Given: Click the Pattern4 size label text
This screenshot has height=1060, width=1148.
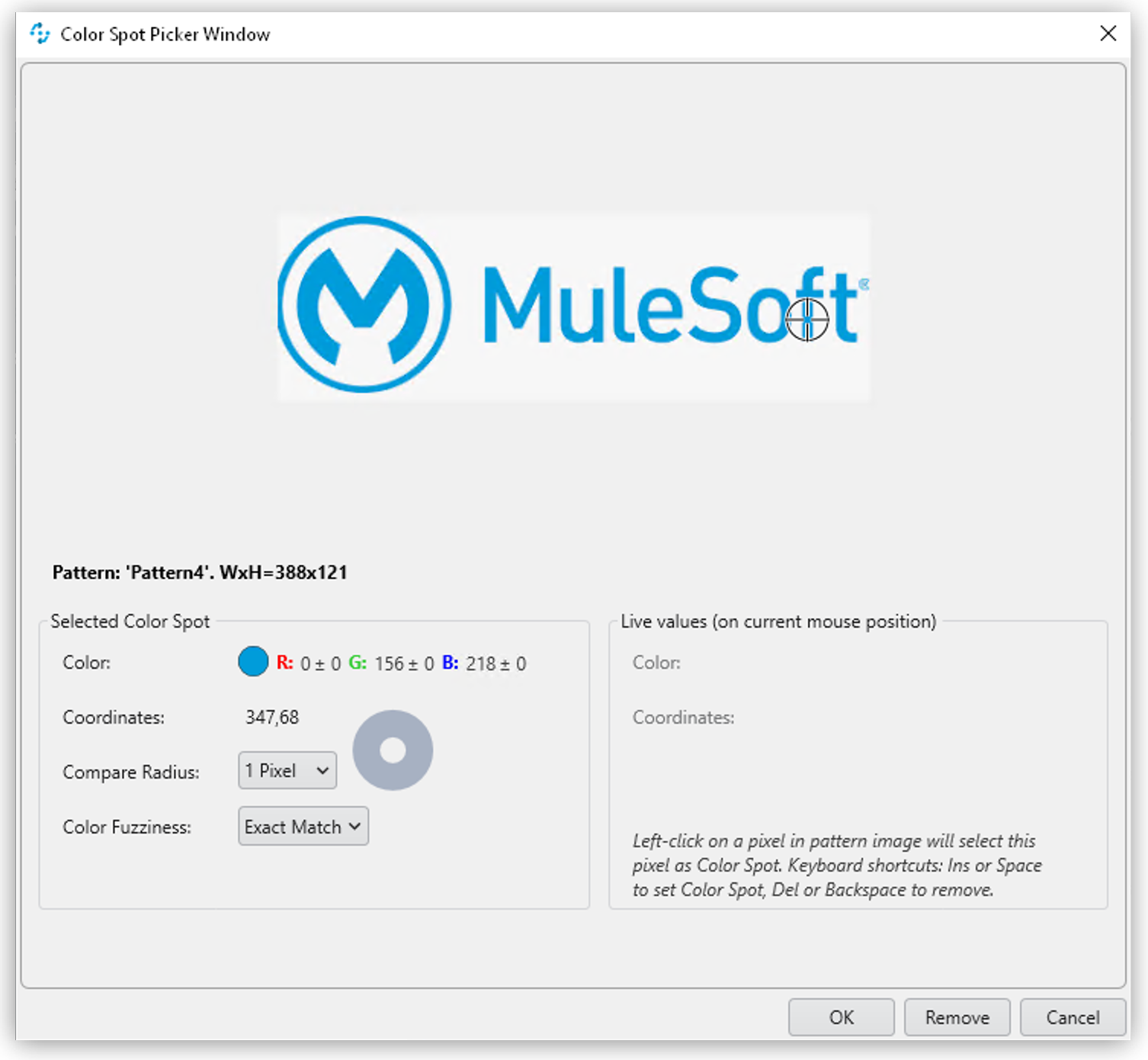Looking at the screenshot, I should point(200,573).
